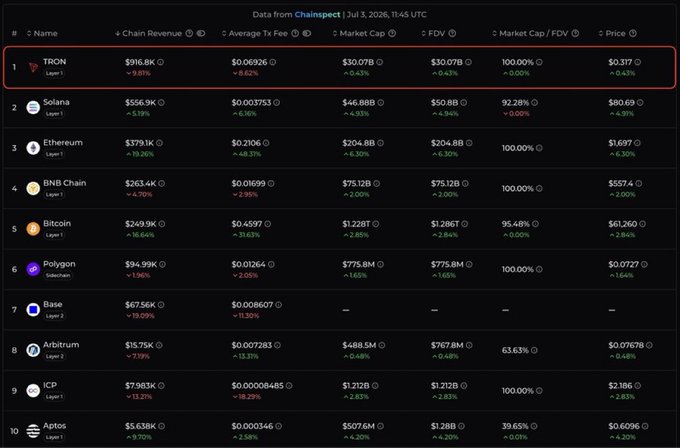Open Market Cap header help icon

coord(392,33)
